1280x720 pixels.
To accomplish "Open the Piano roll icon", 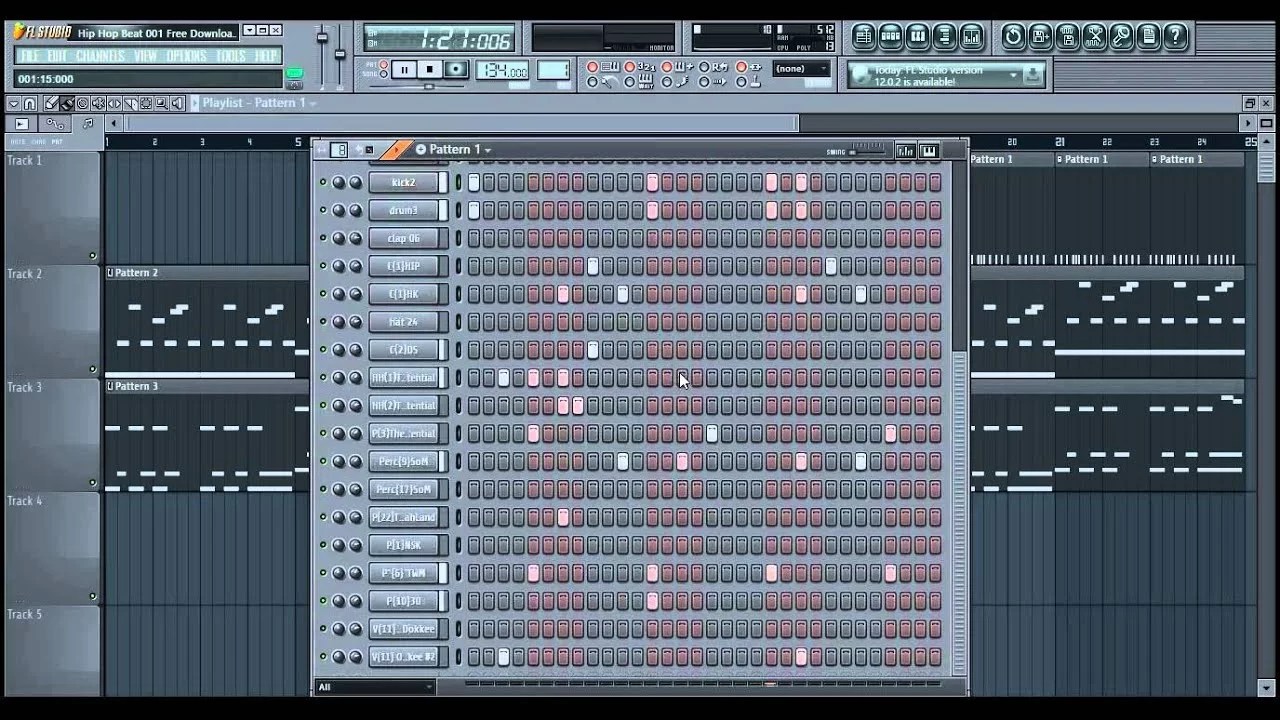I will pyautogui.click(x=916, y=37).
